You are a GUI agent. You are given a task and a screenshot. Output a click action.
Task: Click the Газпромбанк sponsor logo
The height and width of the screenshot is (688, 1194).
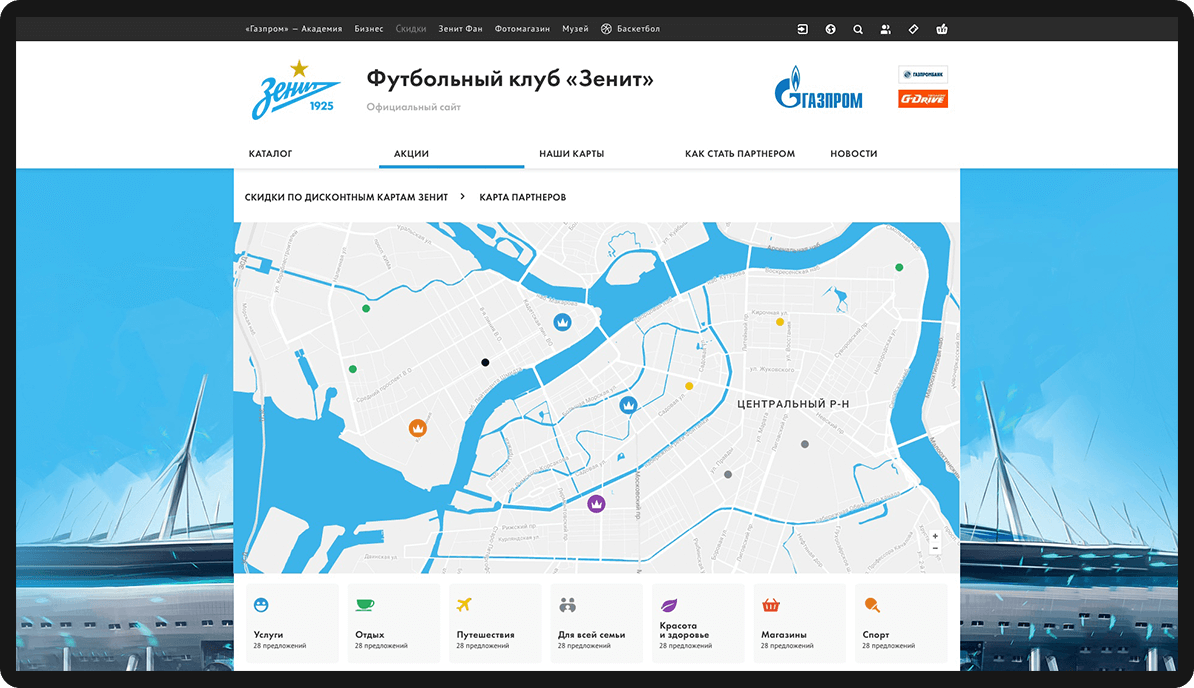(x=923, y=75)
